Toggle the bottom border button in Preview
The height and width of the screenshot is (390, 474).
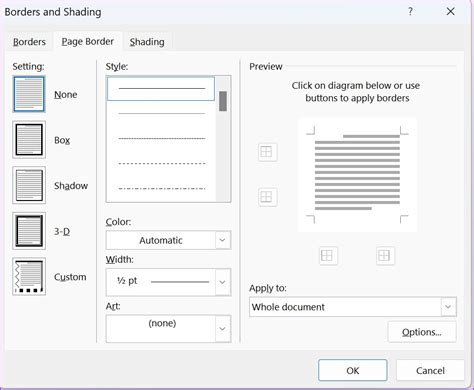[267, 197]
